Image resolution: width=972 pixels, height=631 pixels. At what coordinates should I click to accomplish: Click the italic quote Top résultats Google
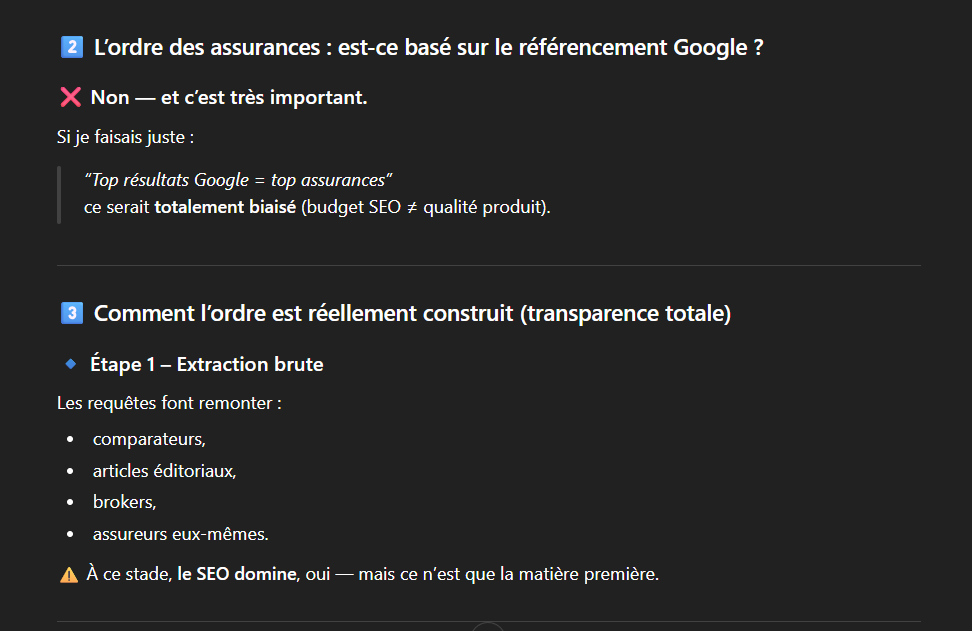pos(238,180)
